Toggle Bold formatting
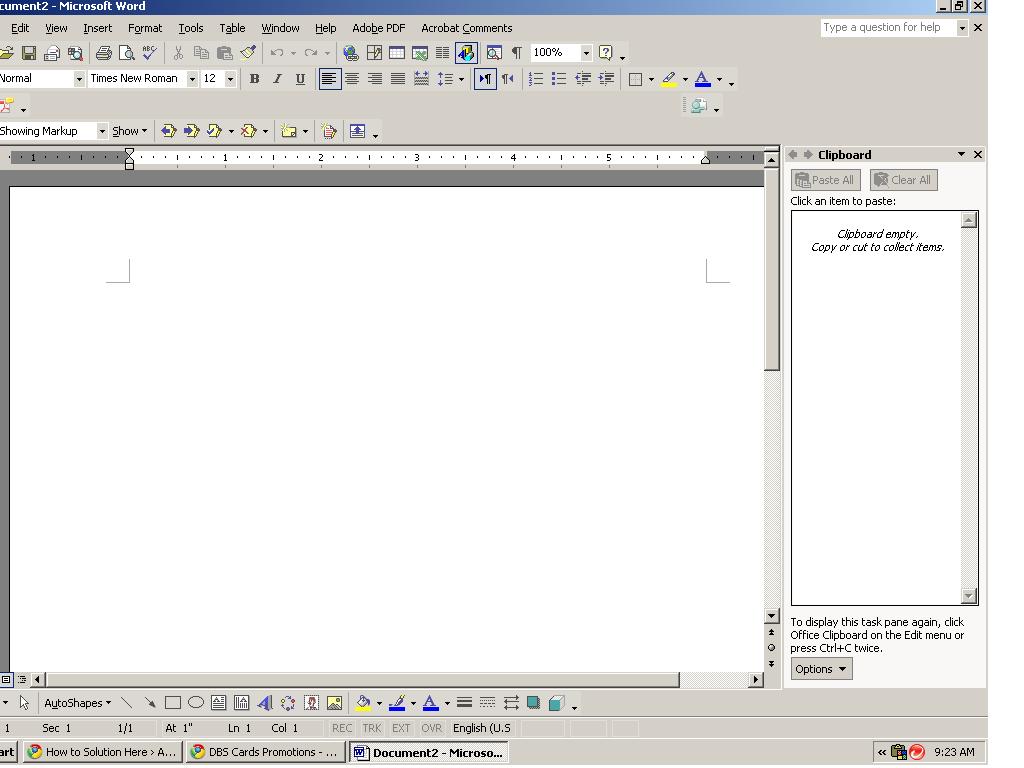This screenshot has width=1024, height=768. 255,79
